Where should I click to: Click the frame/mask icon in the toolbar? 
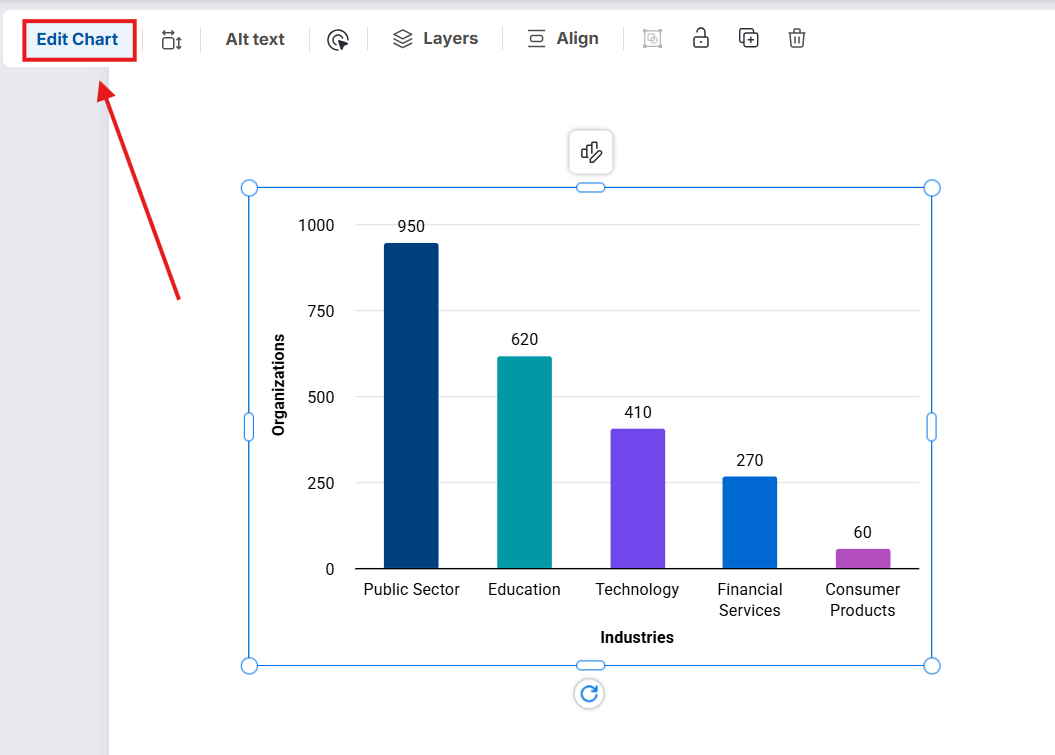652,38
